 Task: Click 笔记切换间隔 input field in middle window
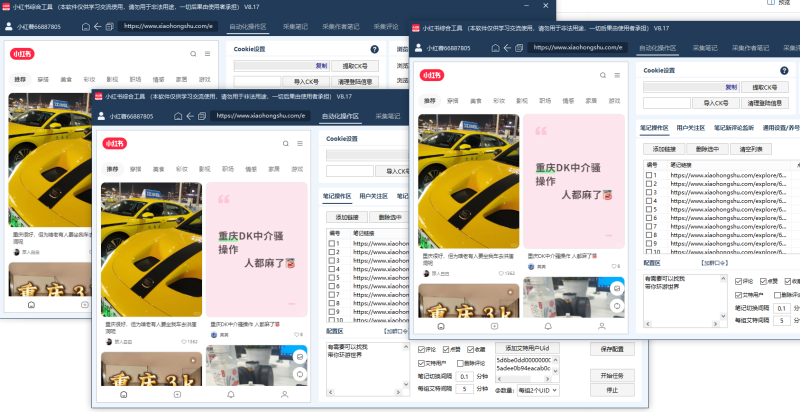[x=465, y=377]
